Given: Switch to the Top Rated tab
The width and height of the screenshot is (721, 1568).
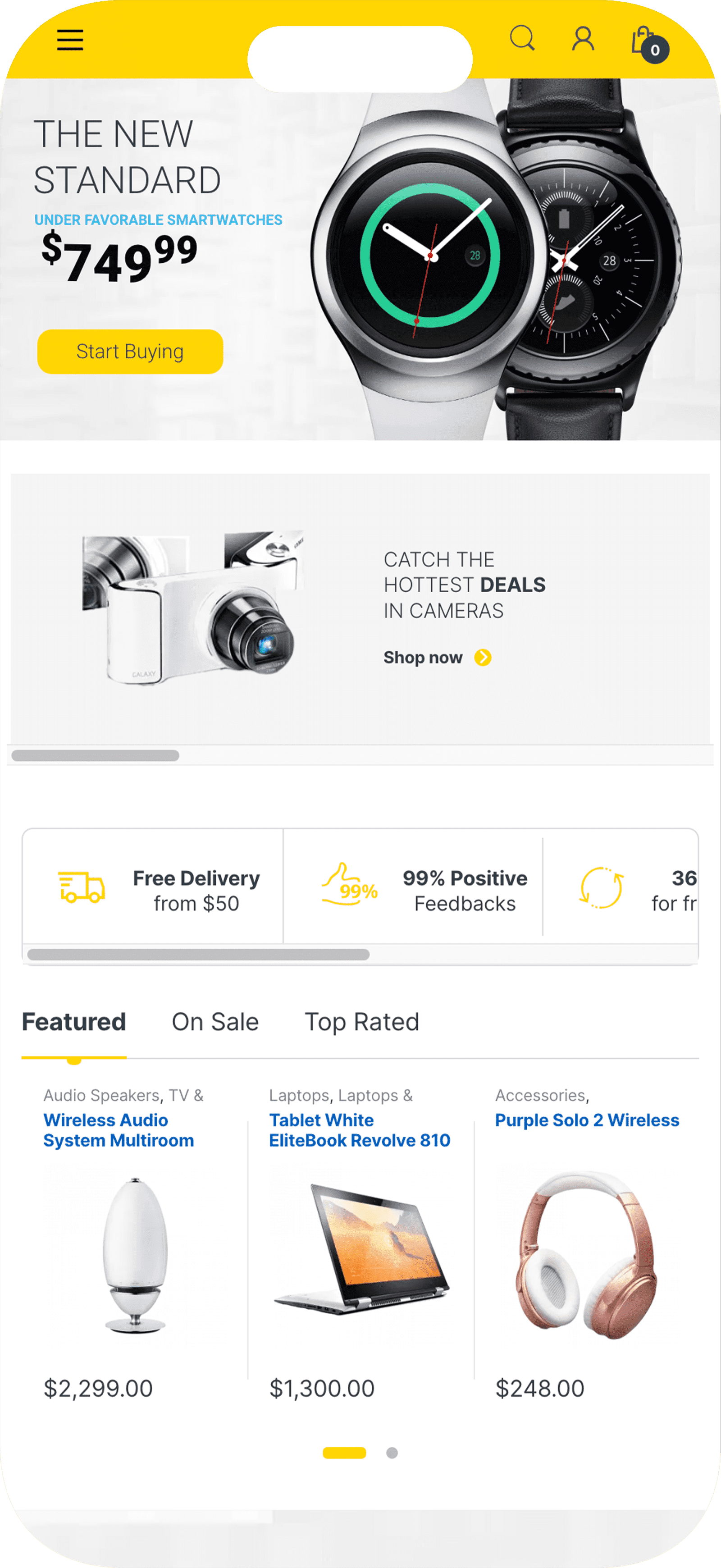Looking at the screenshot, I should (x=362, y=1022).
